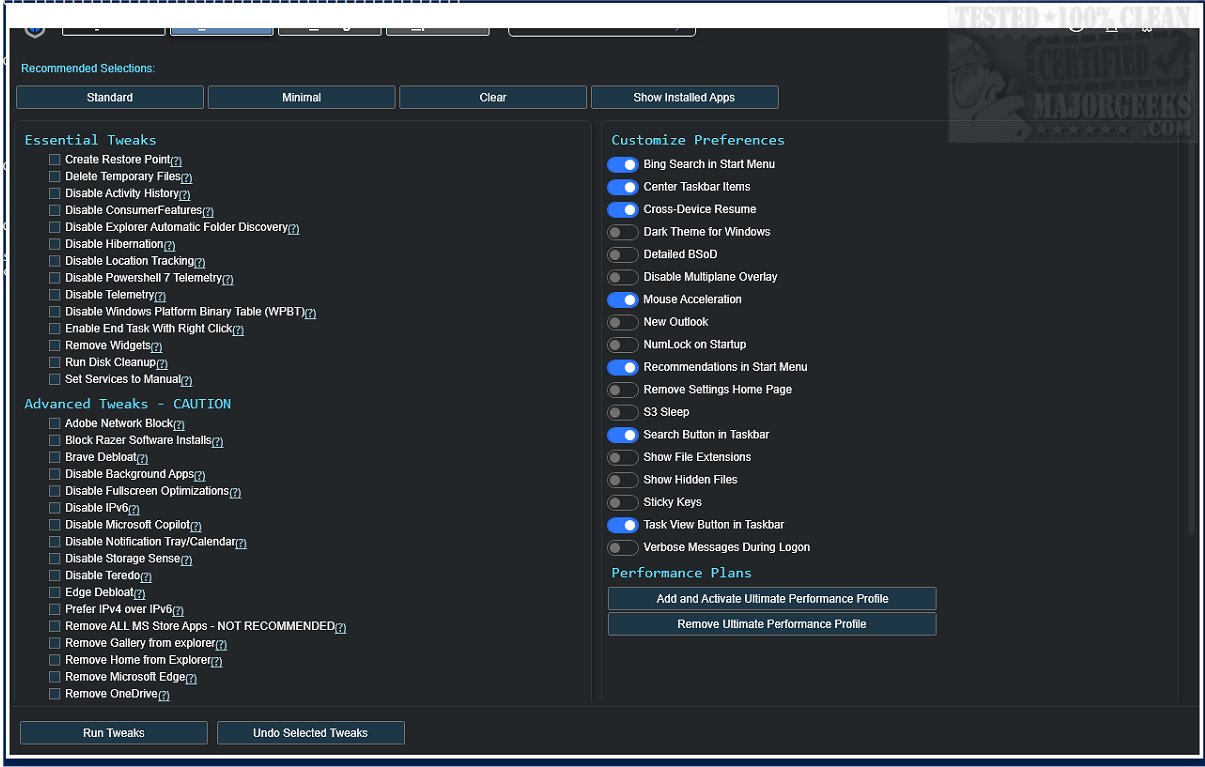Open help link for Disable Powershell 7 Telemetry
The width and height of the screenshot is (1205, 767).
click(x=227, y=280)
